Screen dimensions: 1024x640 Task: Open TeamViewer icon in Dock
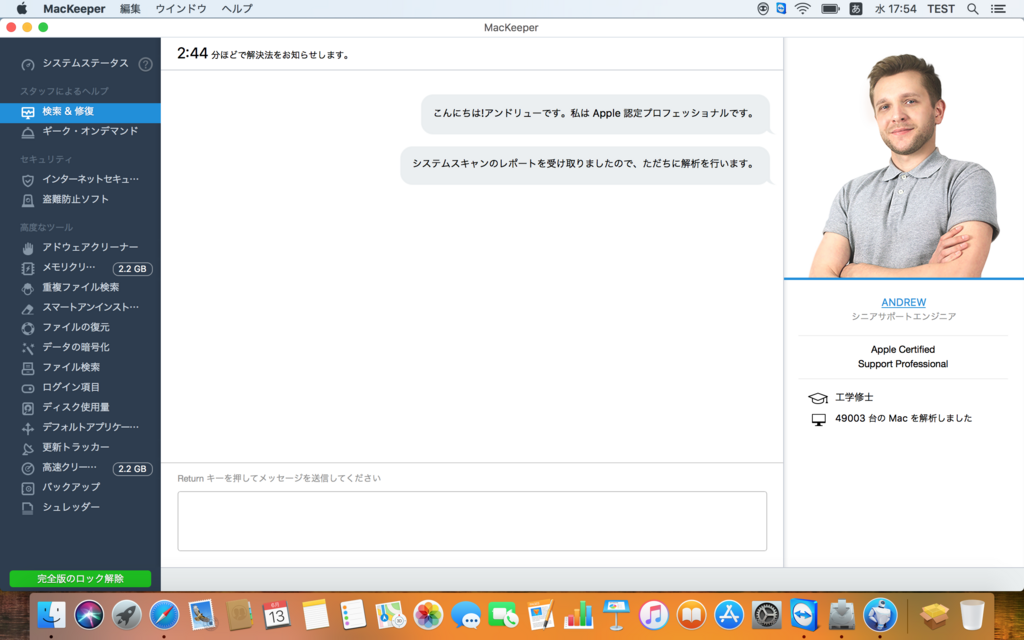coord(804,615)
